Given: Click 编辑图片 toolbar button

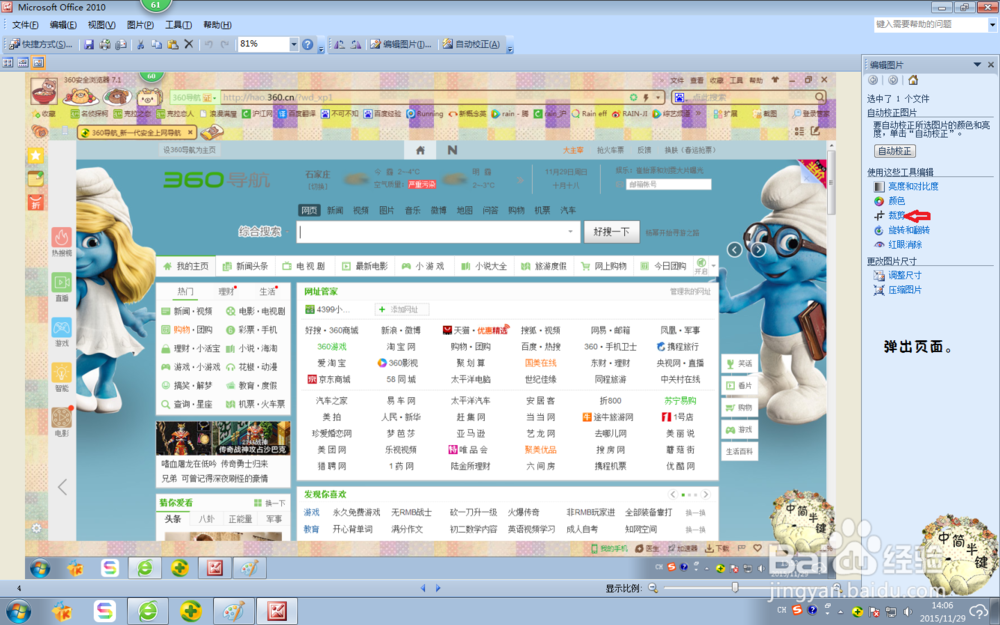Looking at the screenshot, I should tap(402, 44).
